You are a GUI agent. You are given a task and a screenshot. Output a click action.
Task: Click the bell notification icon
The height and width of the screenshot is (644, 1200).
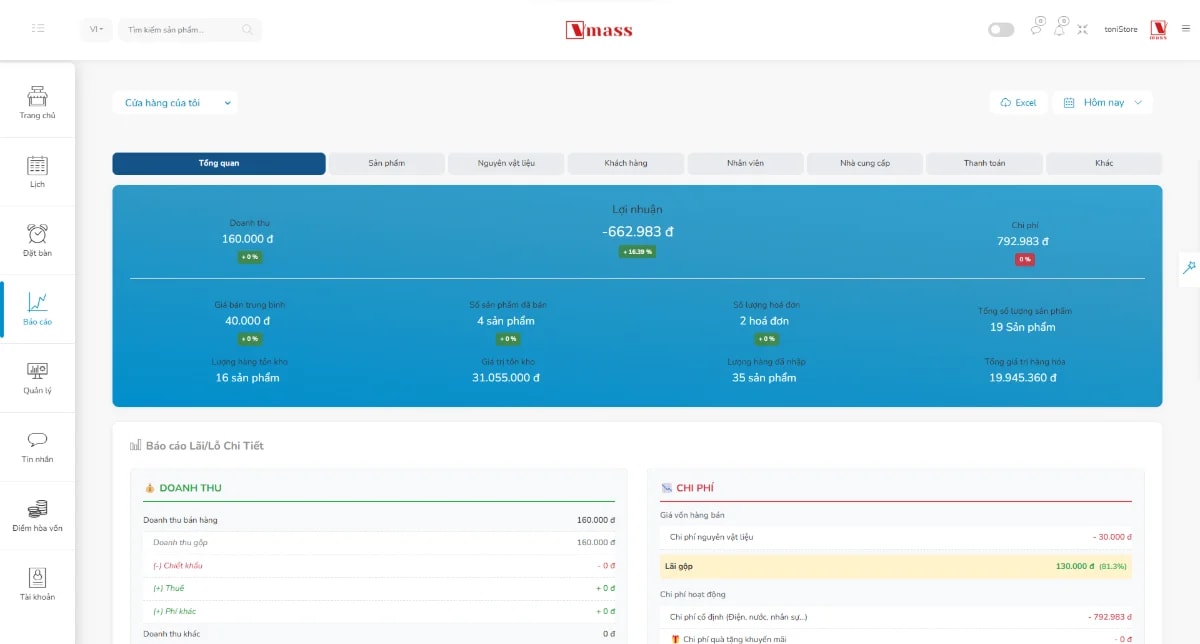(1059, 29)
